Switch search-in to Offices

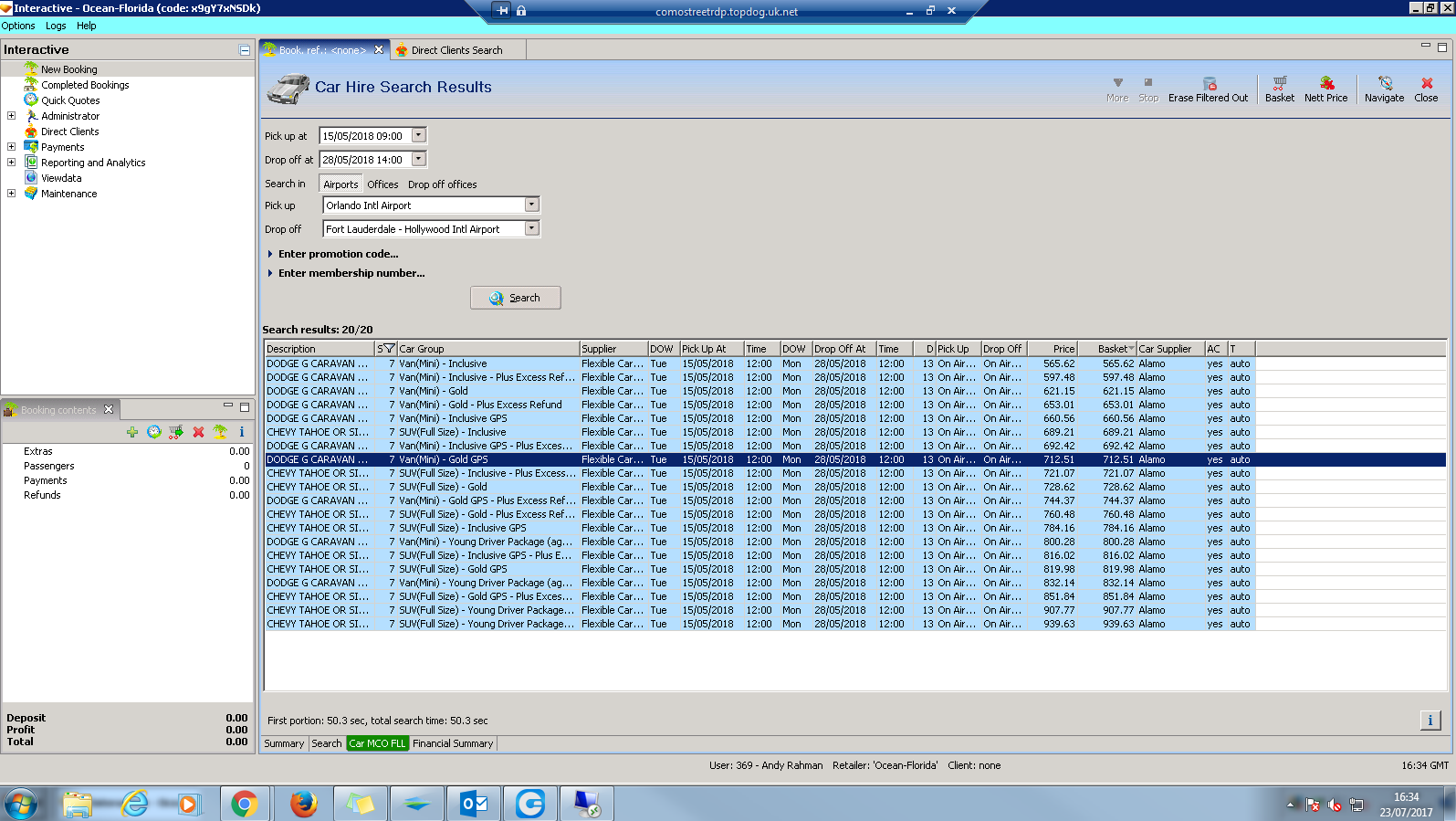pos(382,184)
